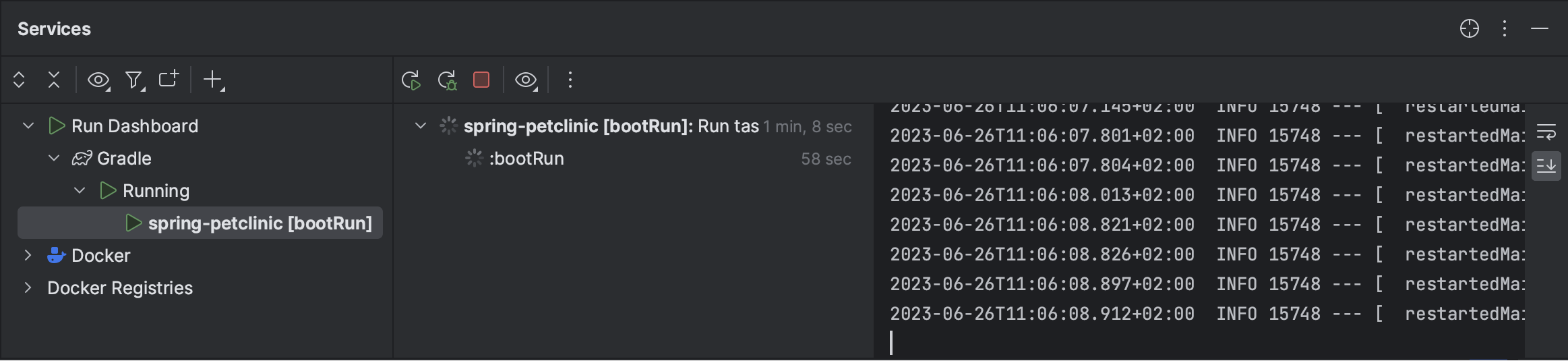Click the crosshair icon in Services header
The image size is (1568, 361).
point(1470,28)
